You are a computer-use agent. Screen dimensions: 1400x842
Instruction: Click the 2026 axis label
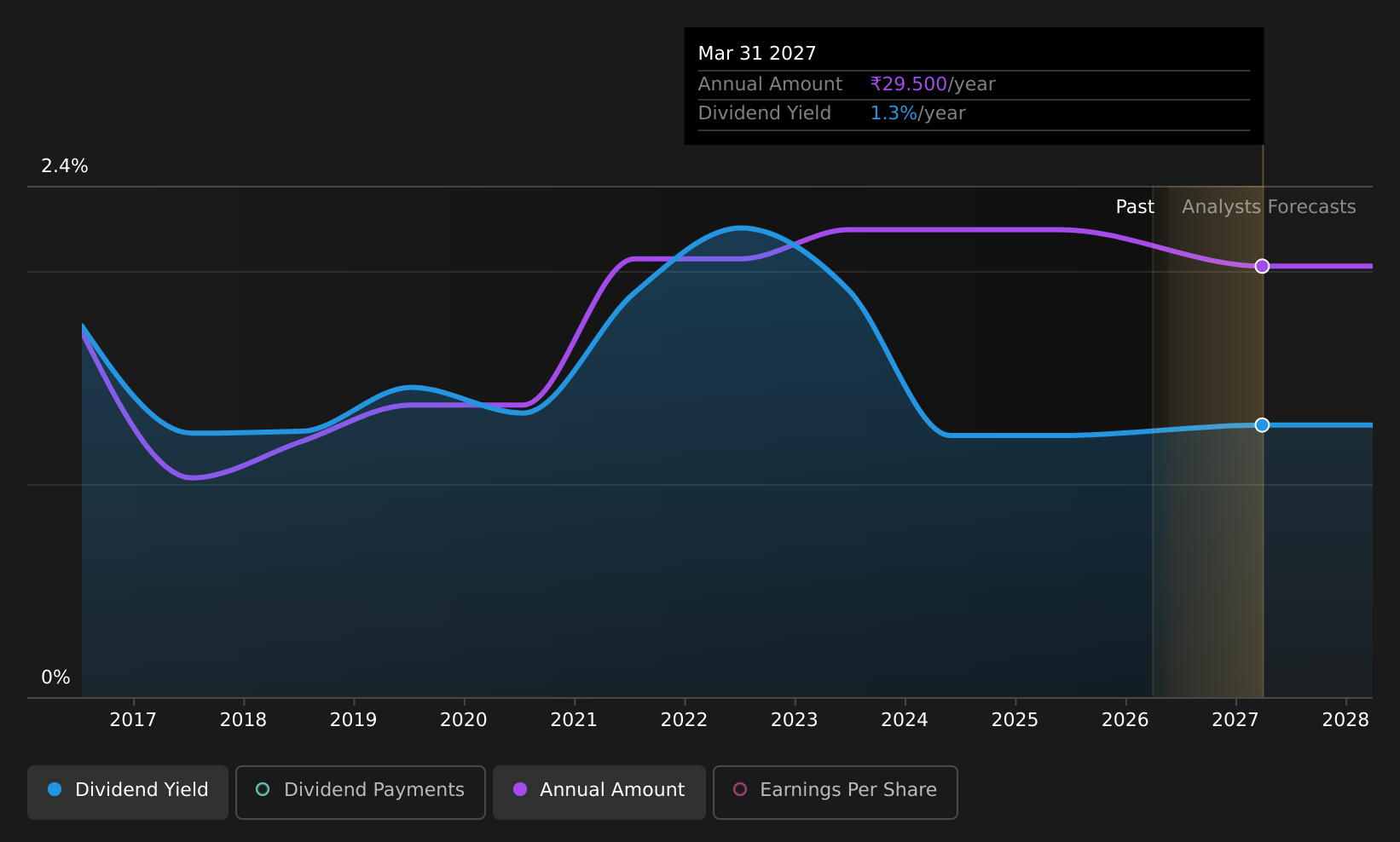[1125, 720]
